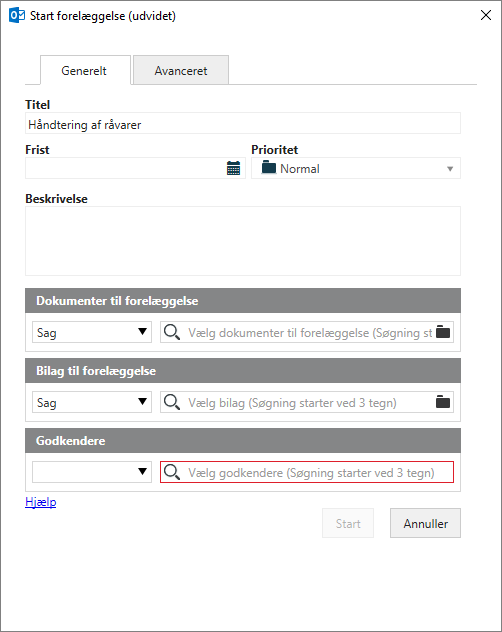The image size is (502, 632).
Task: Expand the Prioritet dropdown
Action: click(450, 169)
